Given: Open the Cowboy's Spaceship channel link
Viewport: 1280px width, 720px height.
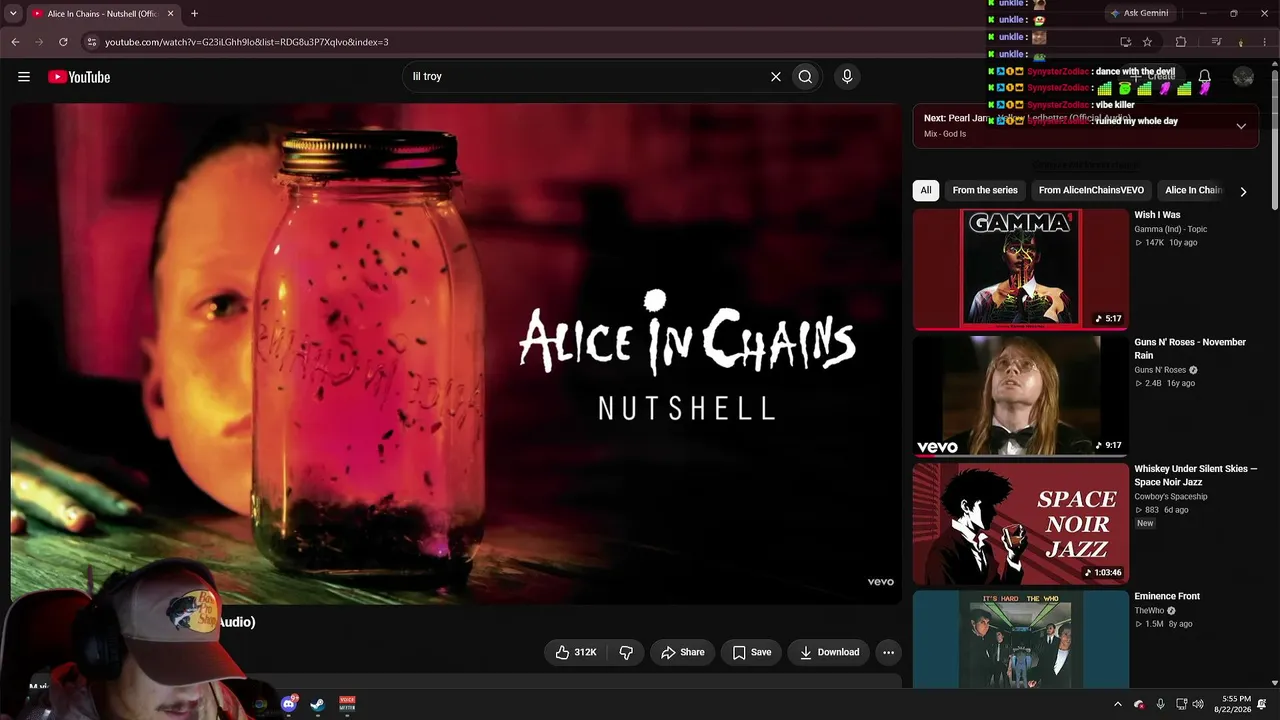Looking at the screenshot, I should click(x=1171, y=497).
